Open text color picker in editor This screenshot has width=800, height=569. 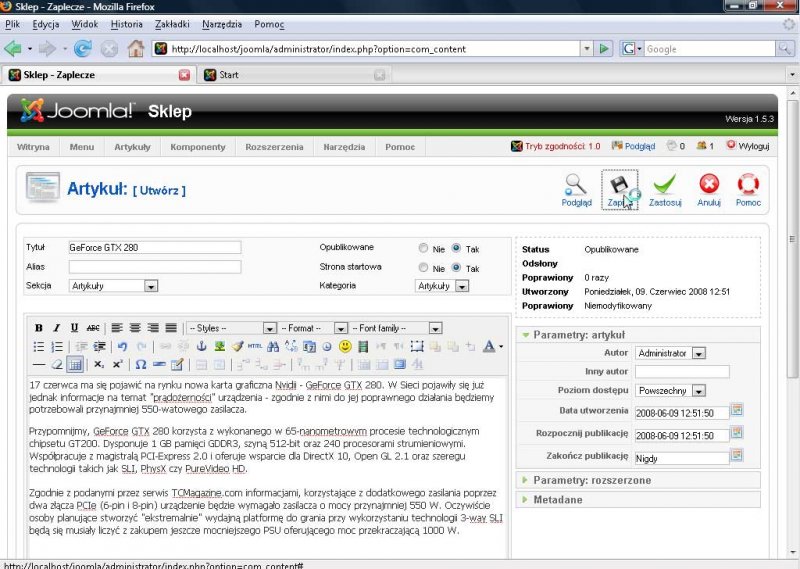coord(491,346)
